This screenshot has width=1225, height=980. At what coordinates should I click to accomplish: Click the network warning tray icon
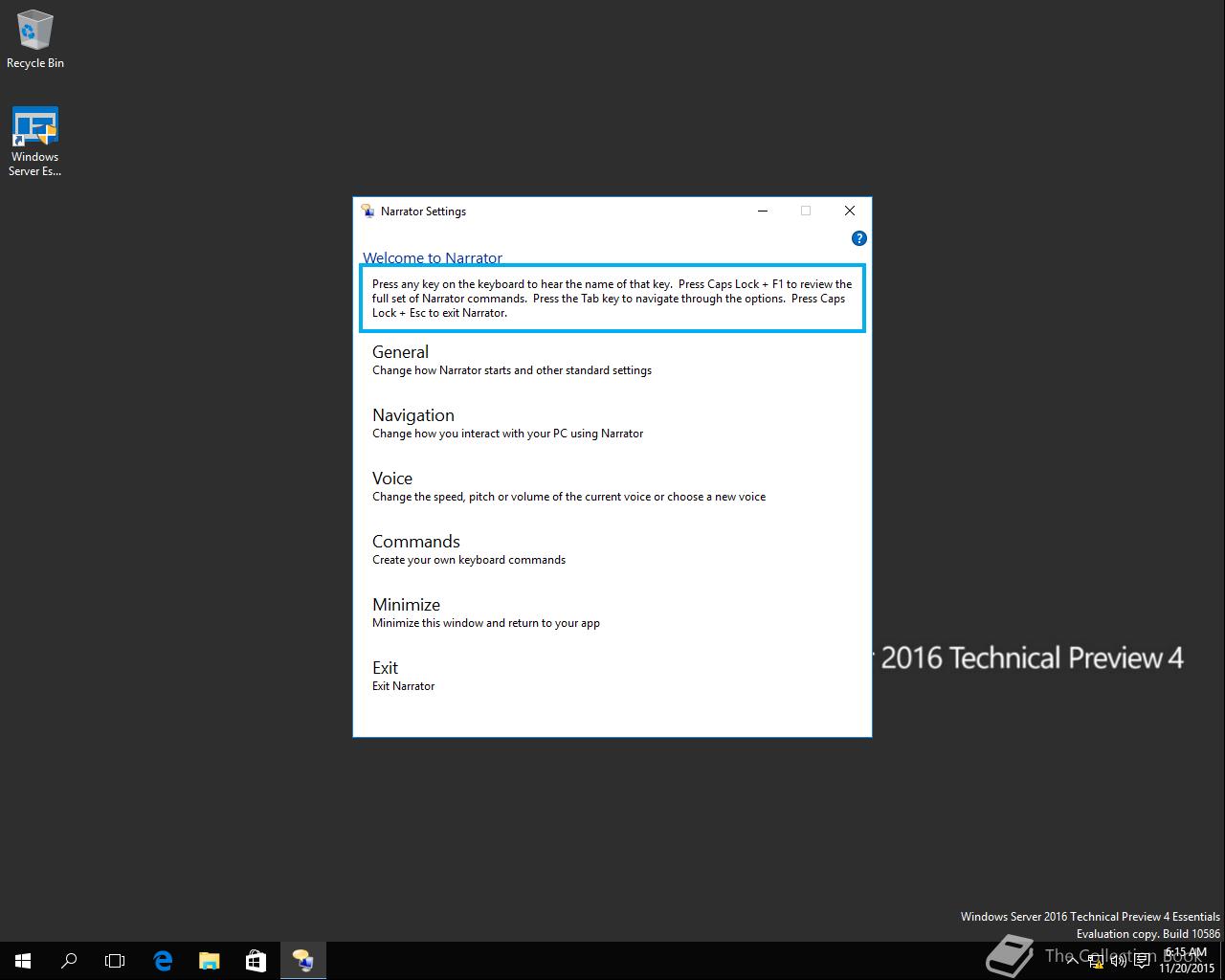(1097, 960)
